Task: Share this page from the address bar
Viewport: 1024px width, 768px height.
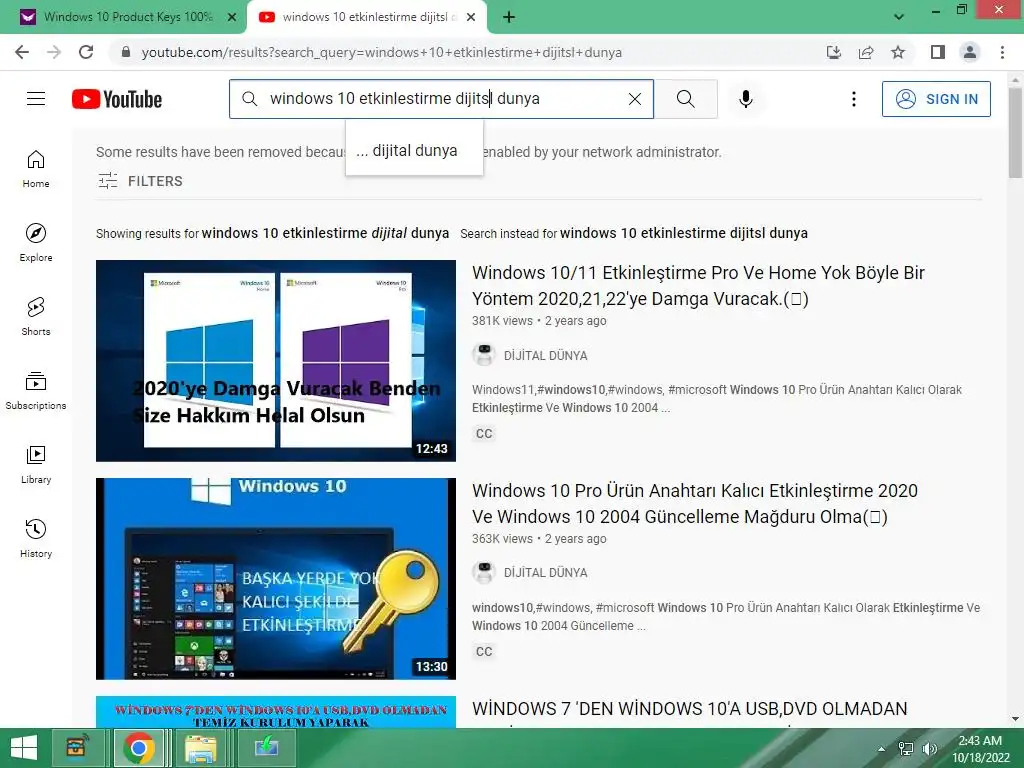Action: pyautogui.click(x=866, y=52)
